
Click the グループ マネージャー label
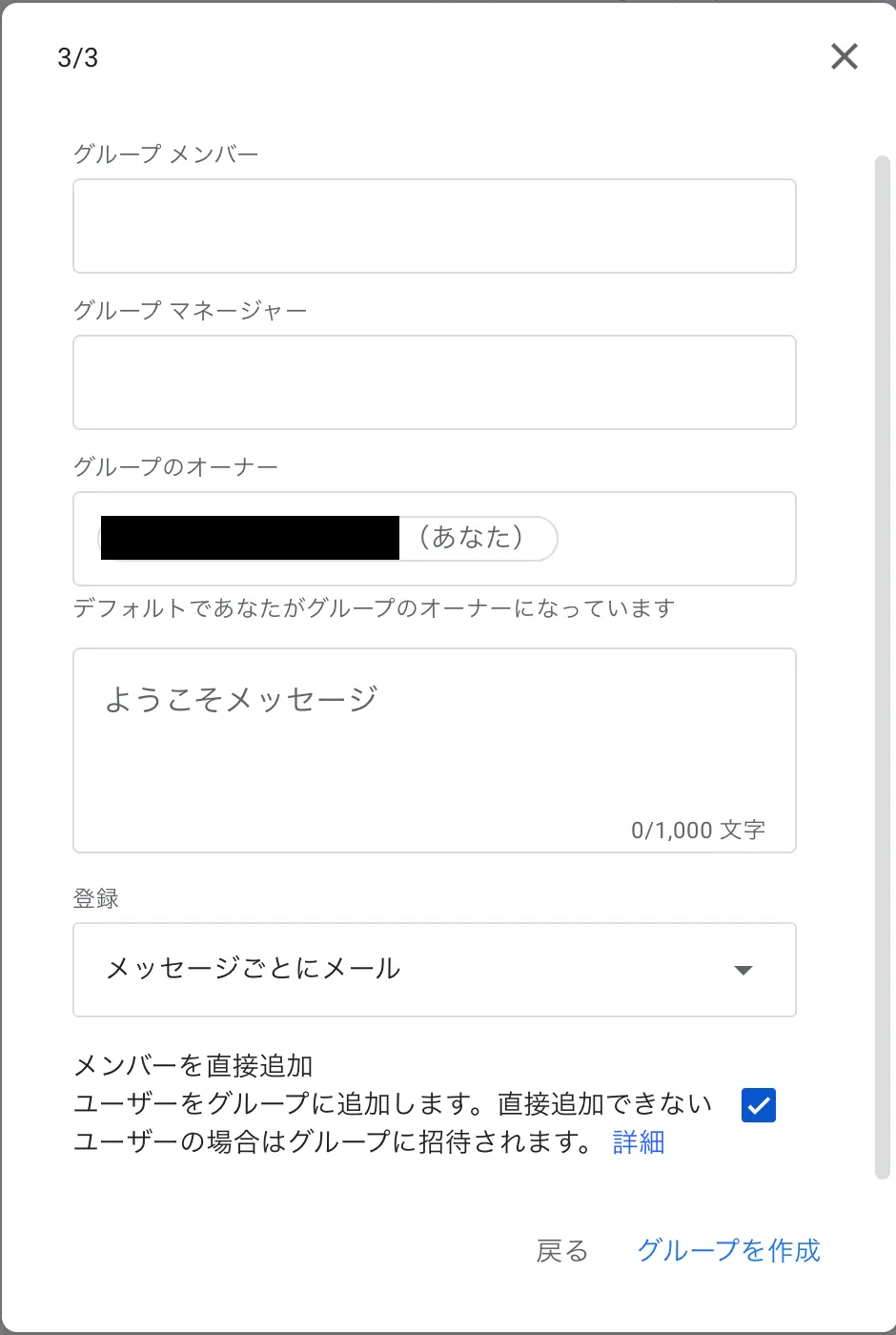(x=191, y=311)
